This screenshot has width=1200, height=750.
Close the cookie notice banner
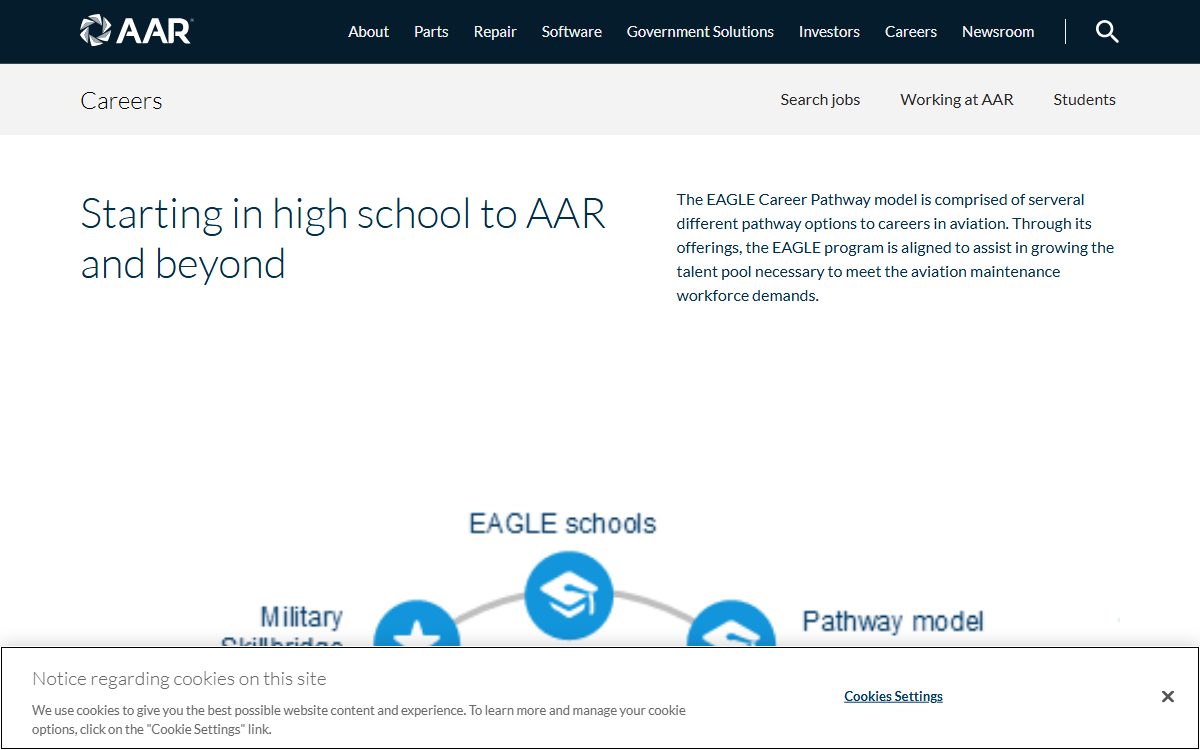coord(1167,697)
